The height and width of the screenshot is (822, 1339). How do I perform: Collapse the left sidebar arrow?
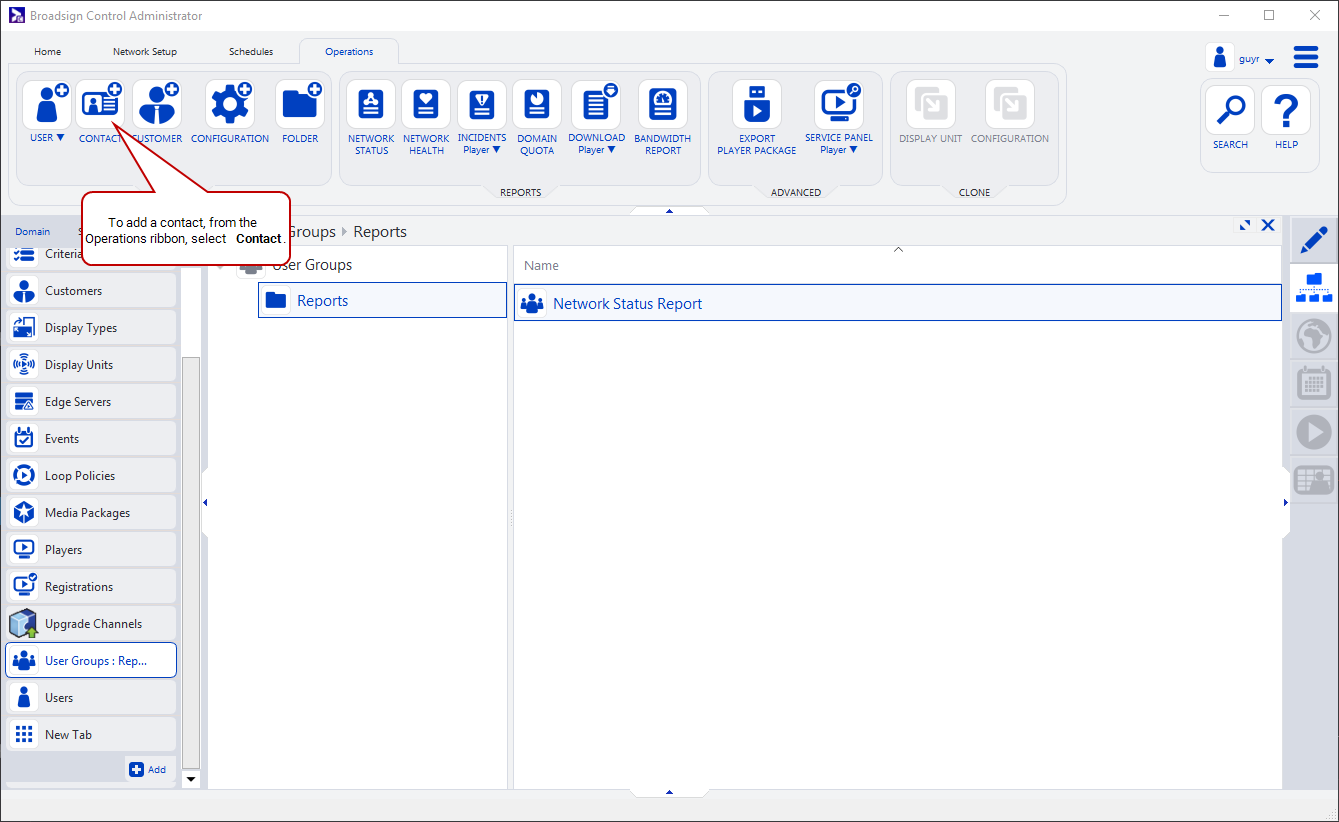pos(205,503)
